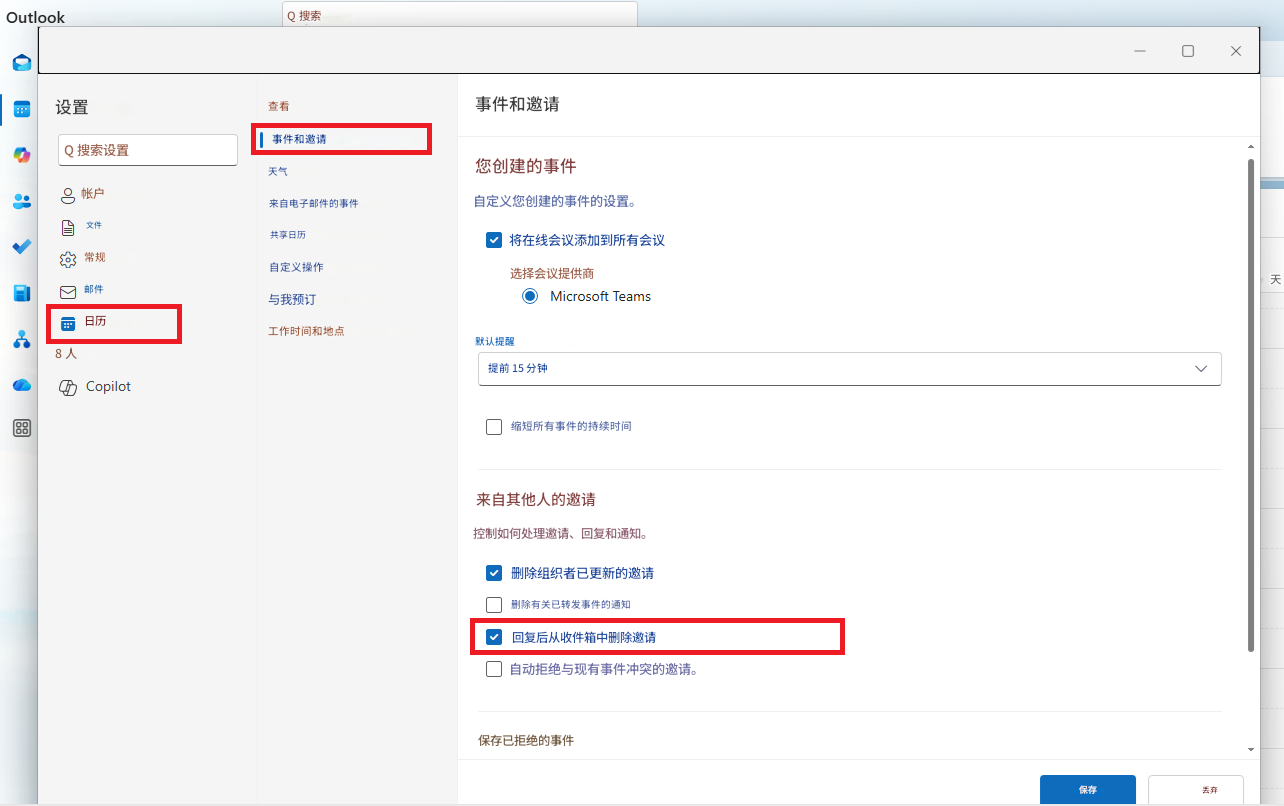Click the 日历 calendar icon in settings
This screenshot has height=806, width=1284.
click(68, 323)
